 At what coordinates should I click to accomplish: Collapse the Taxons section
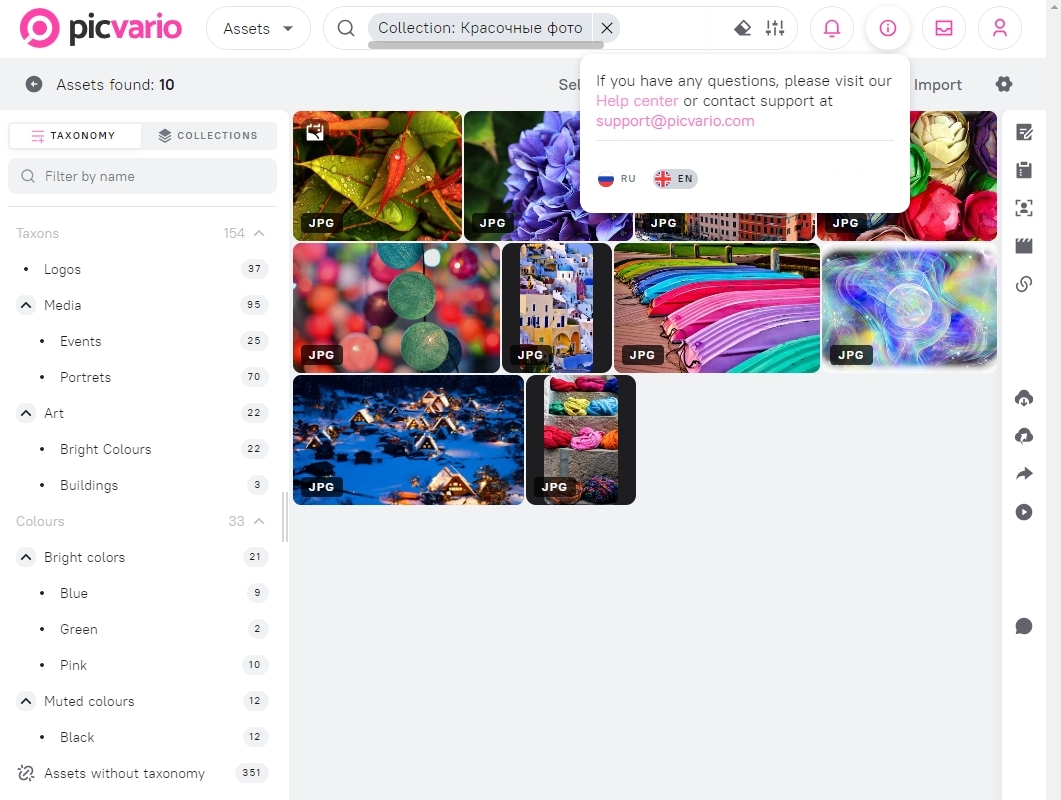pos(259,234)
